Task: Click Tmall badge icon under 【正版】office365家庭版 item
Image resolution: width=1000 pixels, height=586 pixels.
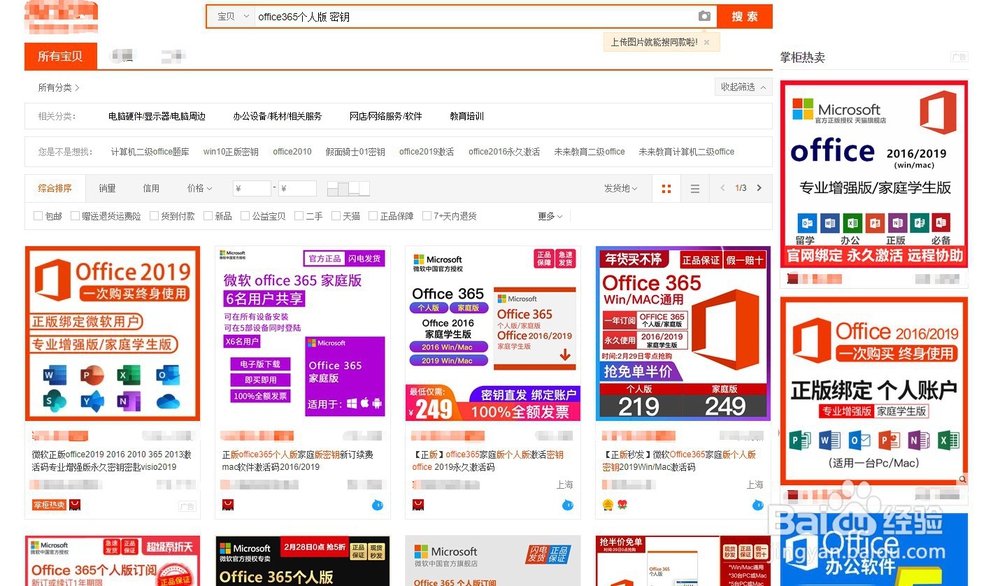Action: point(418,505)
